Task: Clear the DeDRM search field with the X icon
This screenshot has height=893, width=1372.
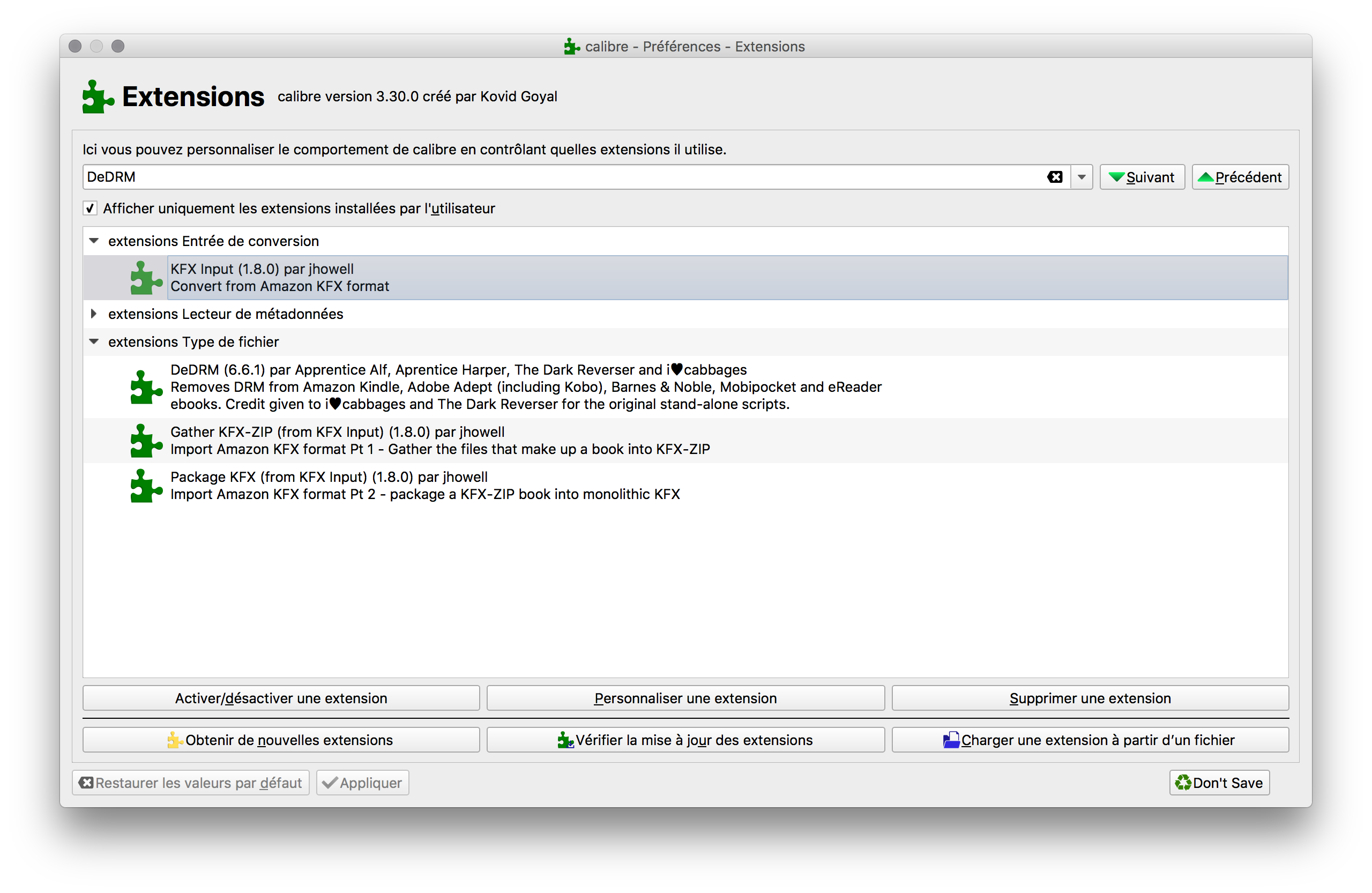Action: tap(1054, 177)
